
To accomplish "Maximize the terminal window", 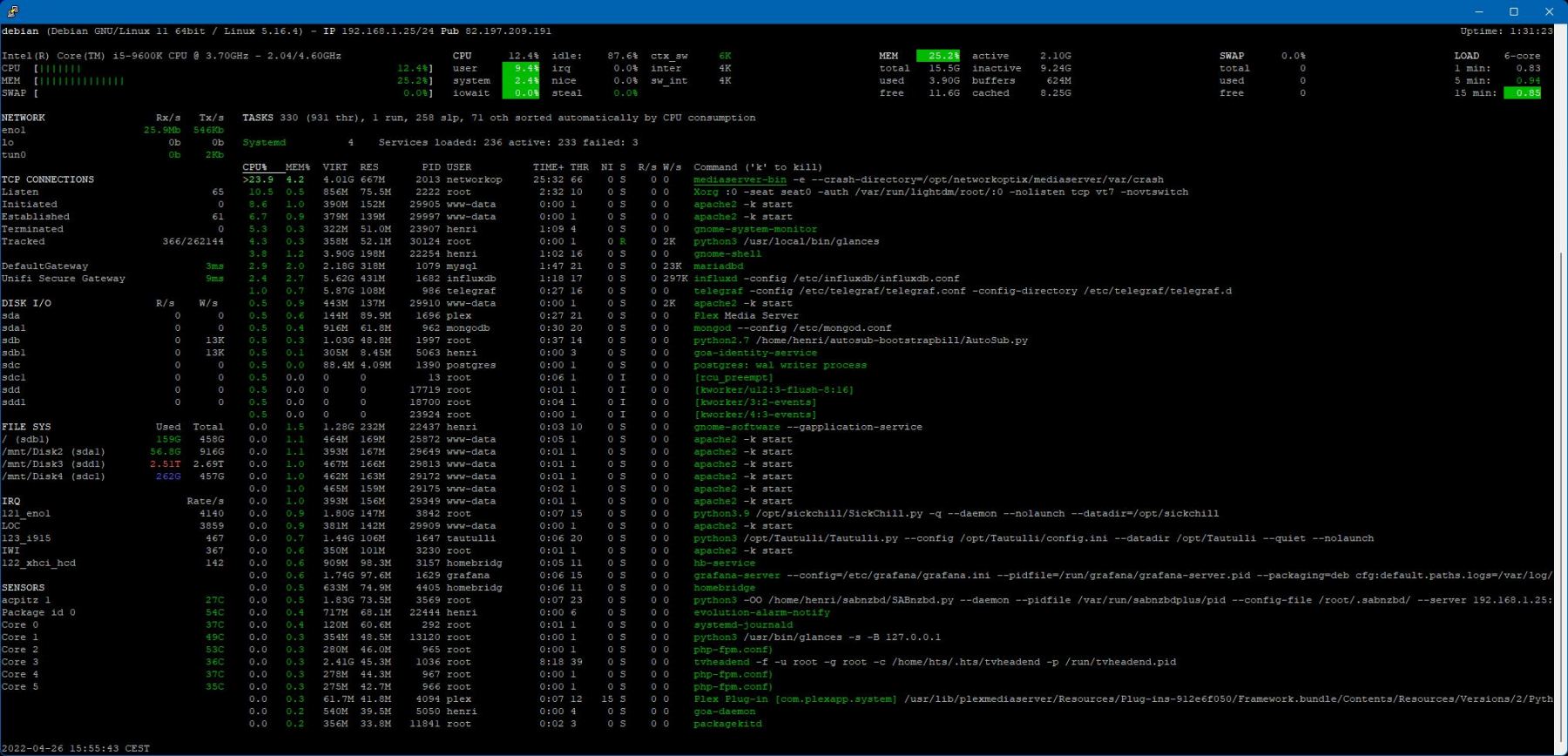I will 1514,11.
